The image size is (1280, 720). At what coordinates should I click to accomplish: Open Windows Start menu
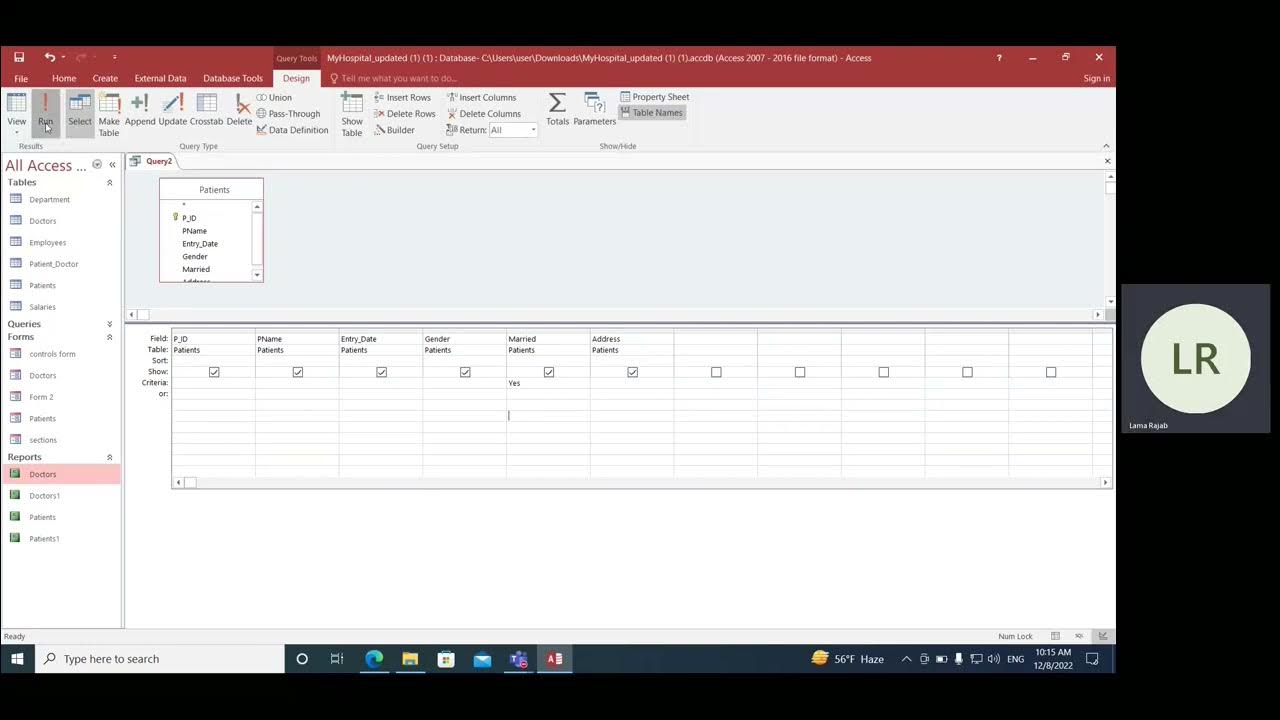[17, 659]
